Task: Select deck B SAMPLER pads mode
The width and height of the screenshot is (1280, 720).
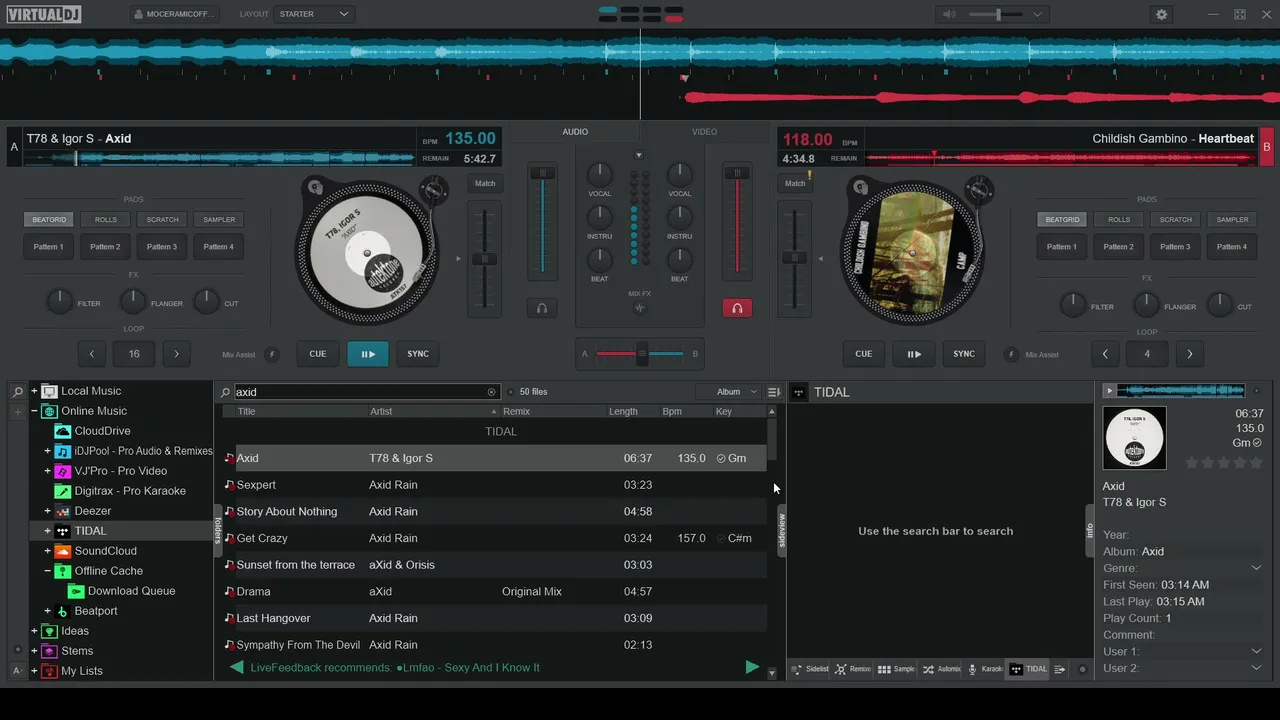Action: (1232, 220)
